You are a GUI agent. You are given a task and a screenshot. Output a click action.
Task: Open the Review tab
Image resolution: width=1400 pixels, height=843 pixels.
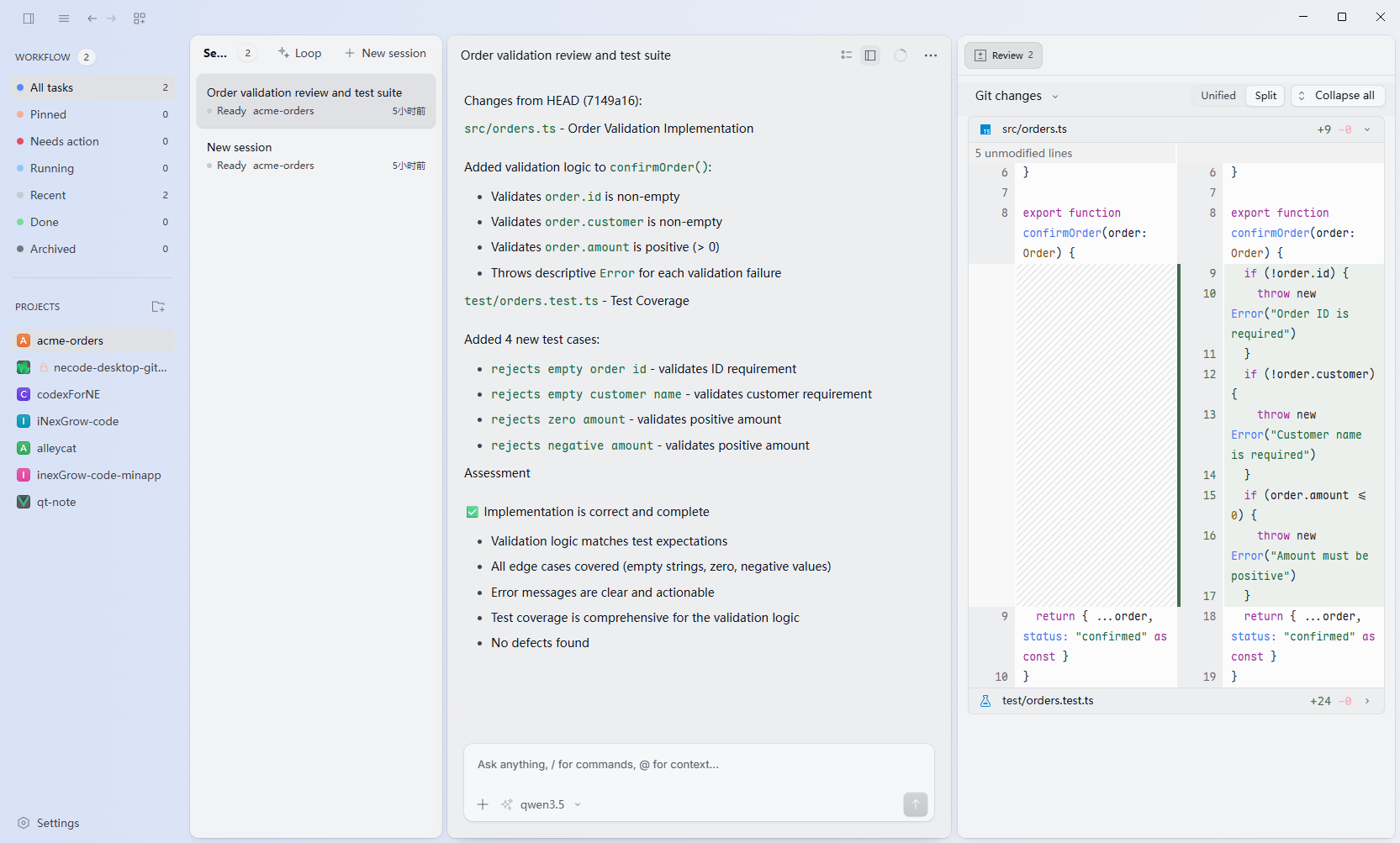pos(1003,55)
